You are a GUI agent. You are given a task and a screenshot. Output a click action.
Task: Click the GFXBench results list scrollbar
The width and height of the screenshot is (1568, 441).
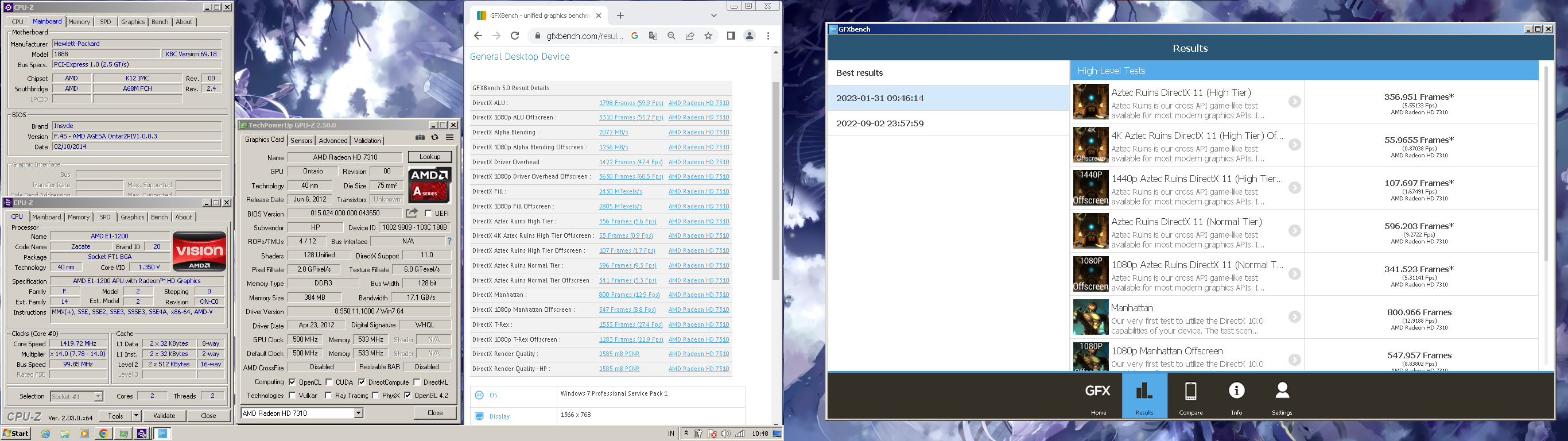[1546, 163]
